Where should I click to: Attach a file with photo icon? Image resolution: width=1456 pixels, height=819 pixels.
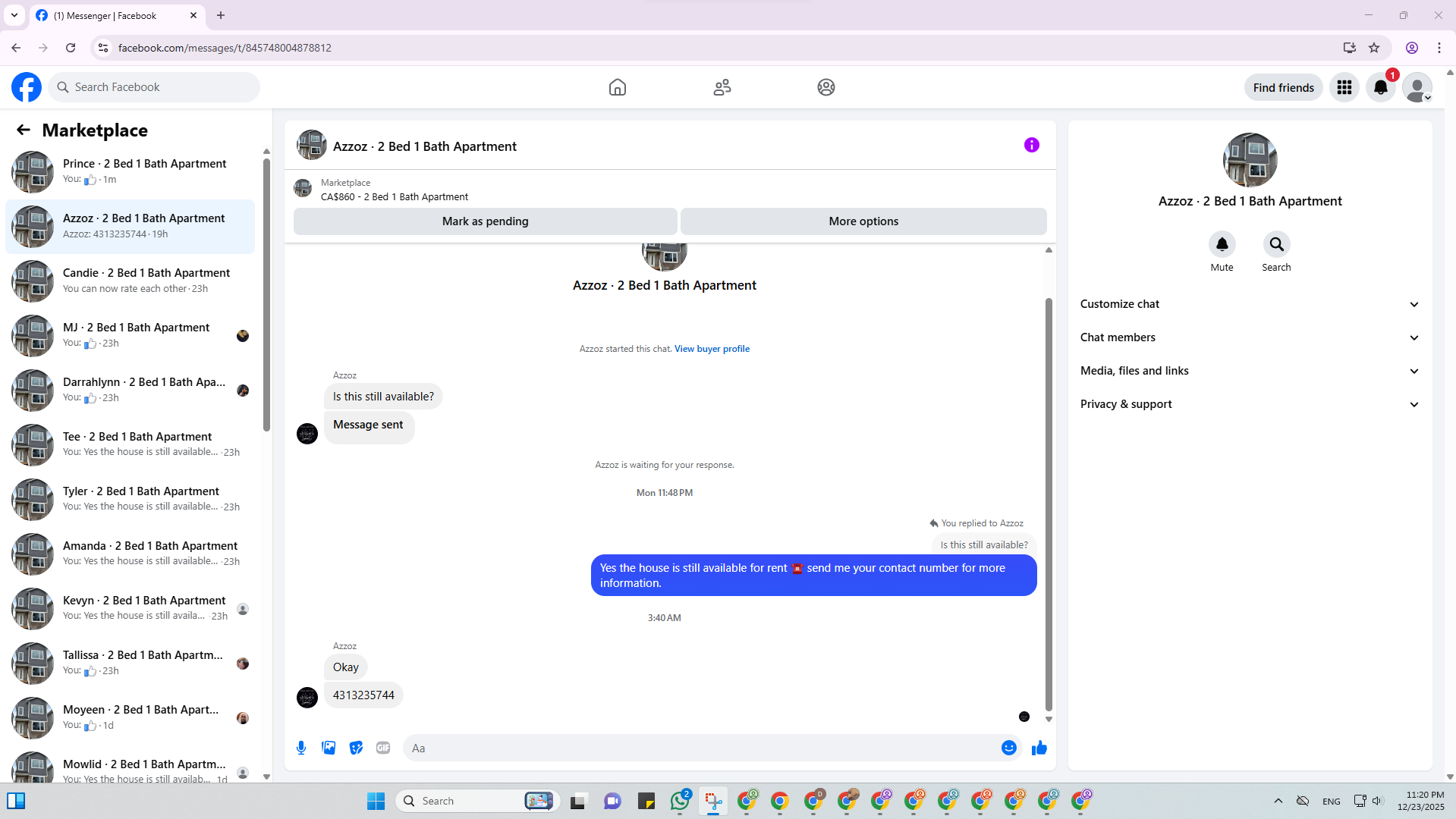(x=329, y=748)
